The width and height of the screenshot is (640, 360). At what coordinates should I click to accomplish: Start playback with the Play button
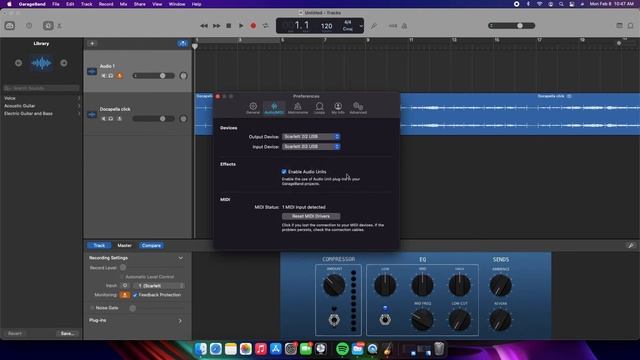pyautogui.click(x=241, y=26)
